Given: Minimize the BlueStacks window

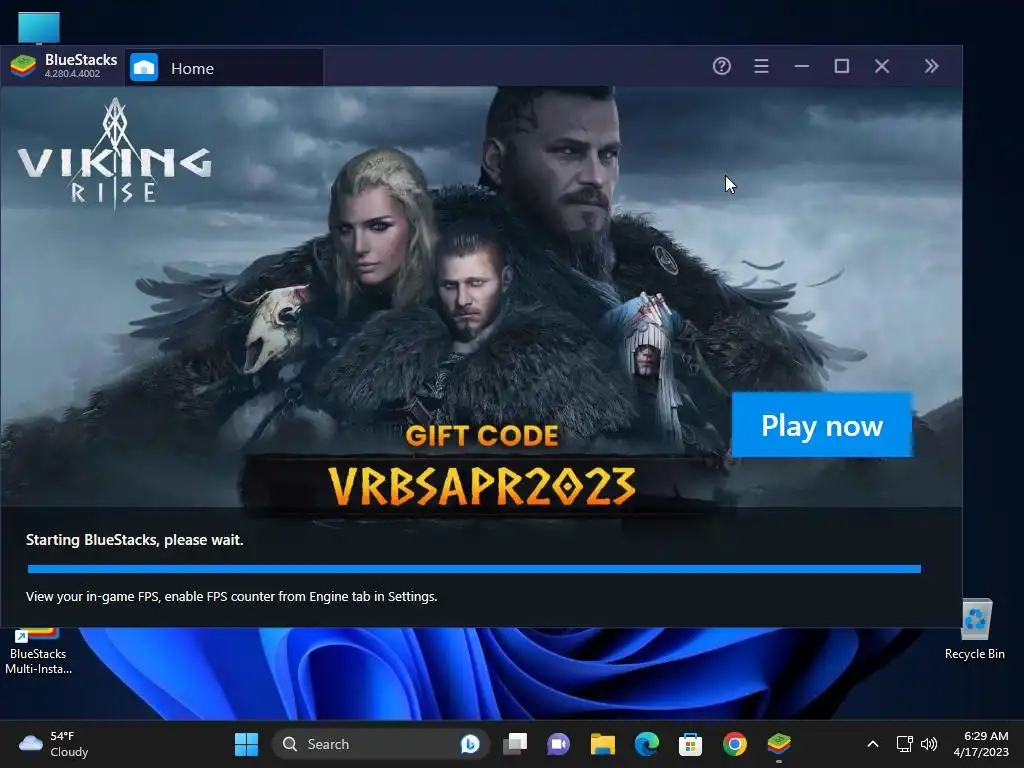Looking at the screenshot, I should point(802,66).
